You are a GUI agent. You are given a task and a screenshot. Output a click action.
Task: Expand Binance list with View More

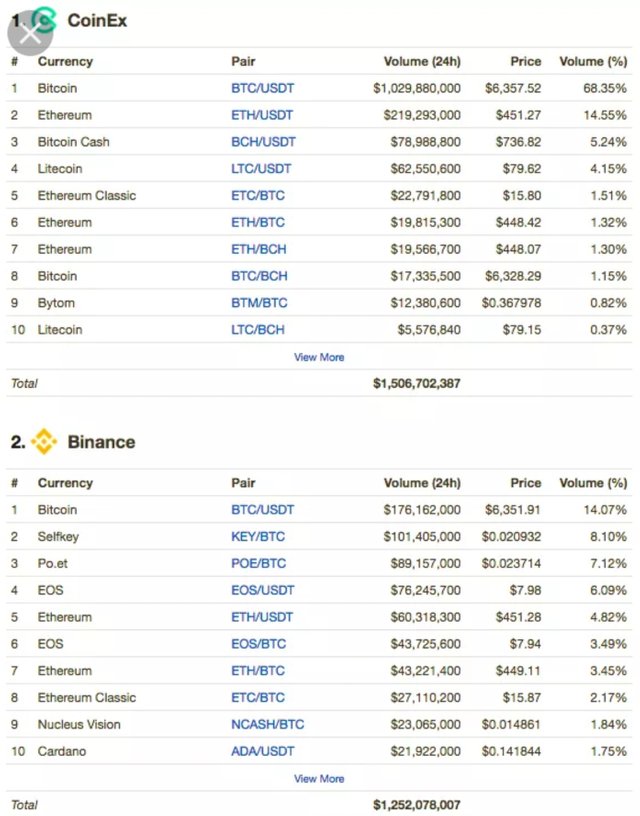[x=319, y=778]
